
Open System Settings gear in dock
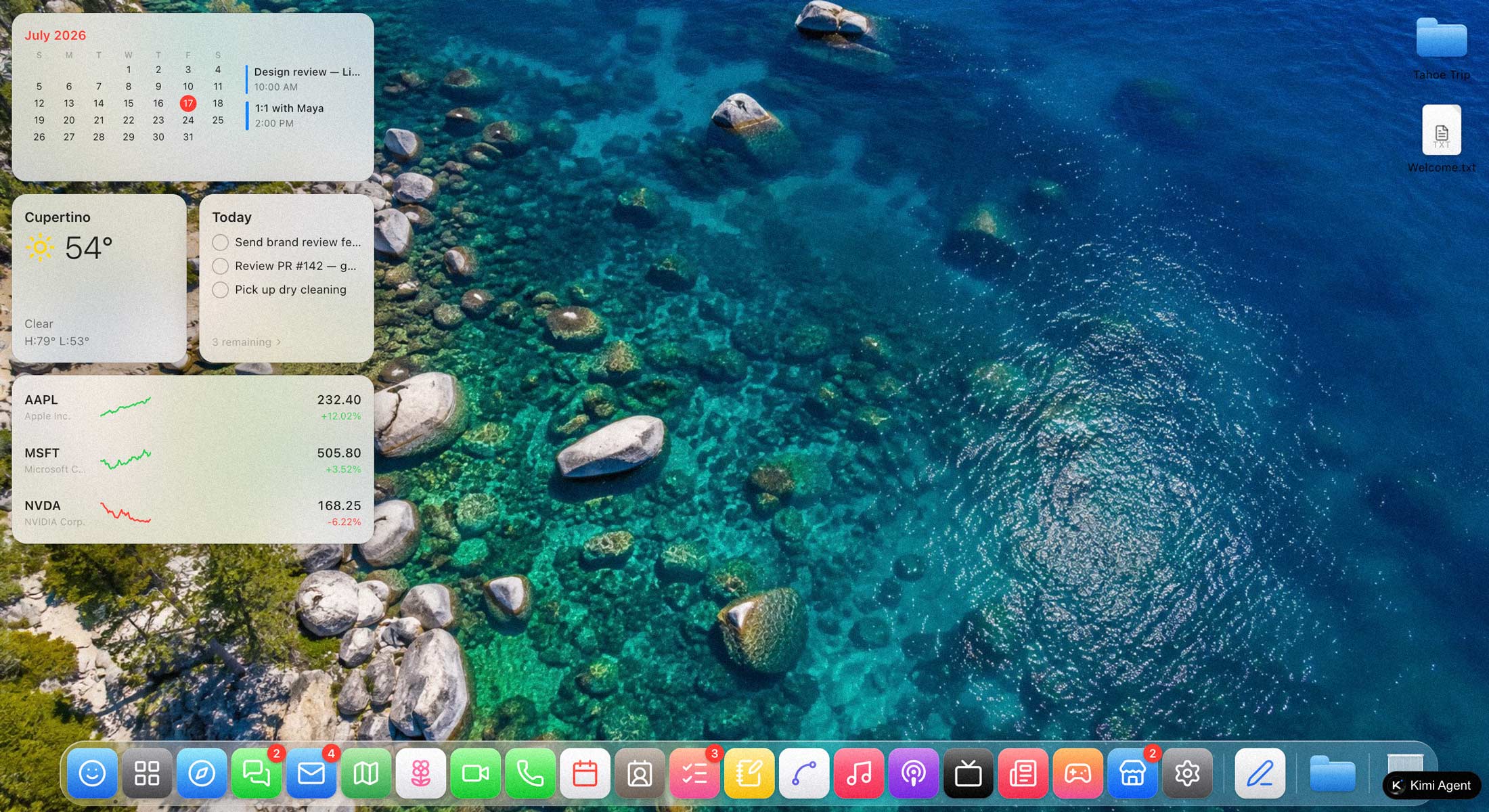tap(1188, 773)
